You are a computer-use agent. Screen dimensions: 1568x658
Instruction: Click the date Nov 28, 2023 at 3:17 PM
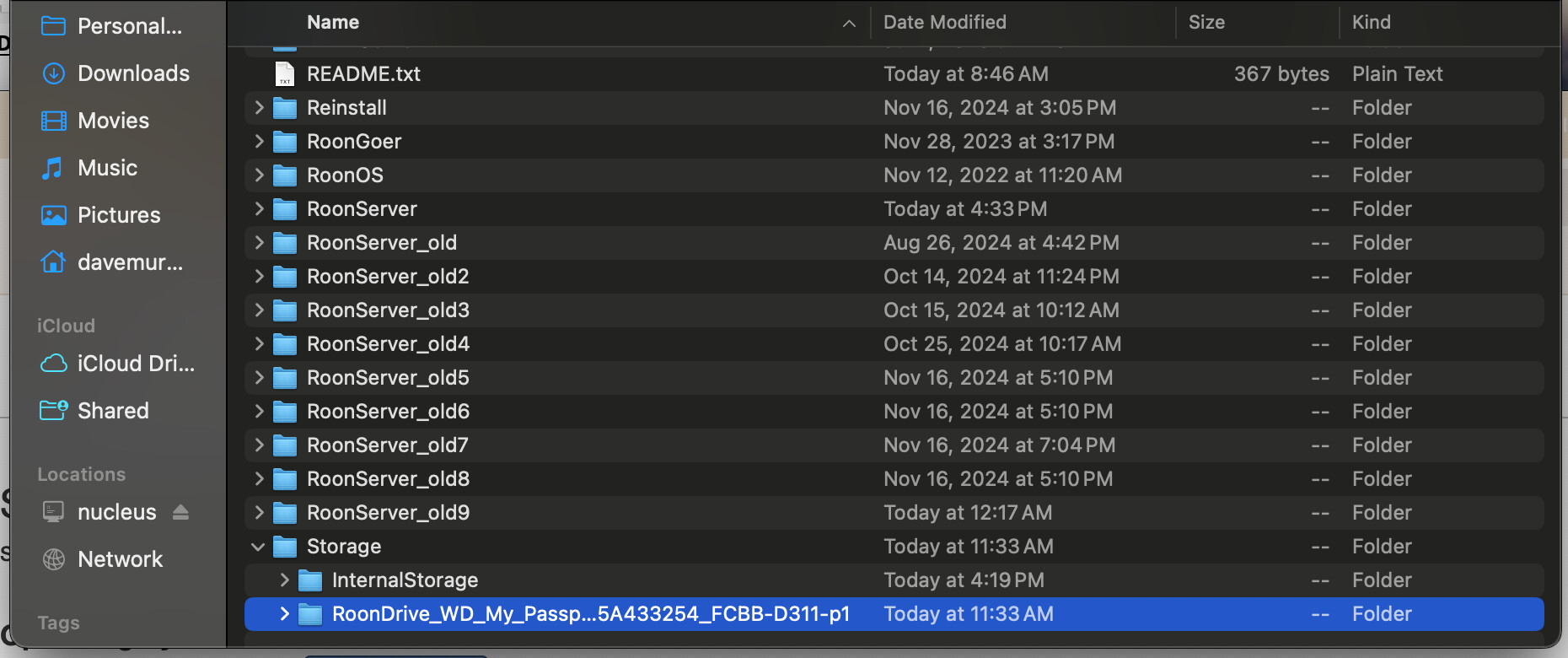tap(999, 142)
